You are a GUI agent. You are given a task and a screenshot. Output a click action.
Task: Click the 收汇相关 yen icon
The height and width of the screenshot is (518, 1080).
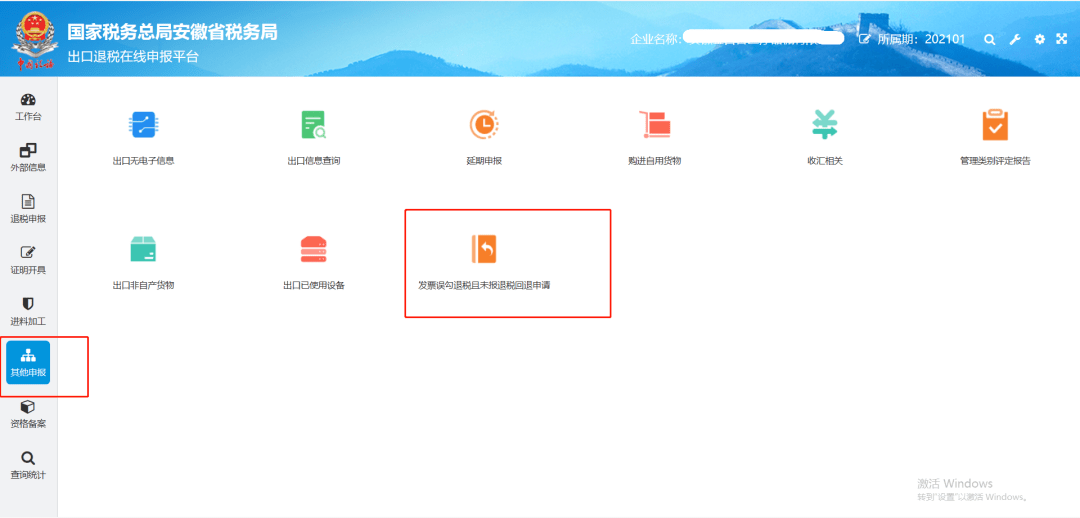coord(825,125)
